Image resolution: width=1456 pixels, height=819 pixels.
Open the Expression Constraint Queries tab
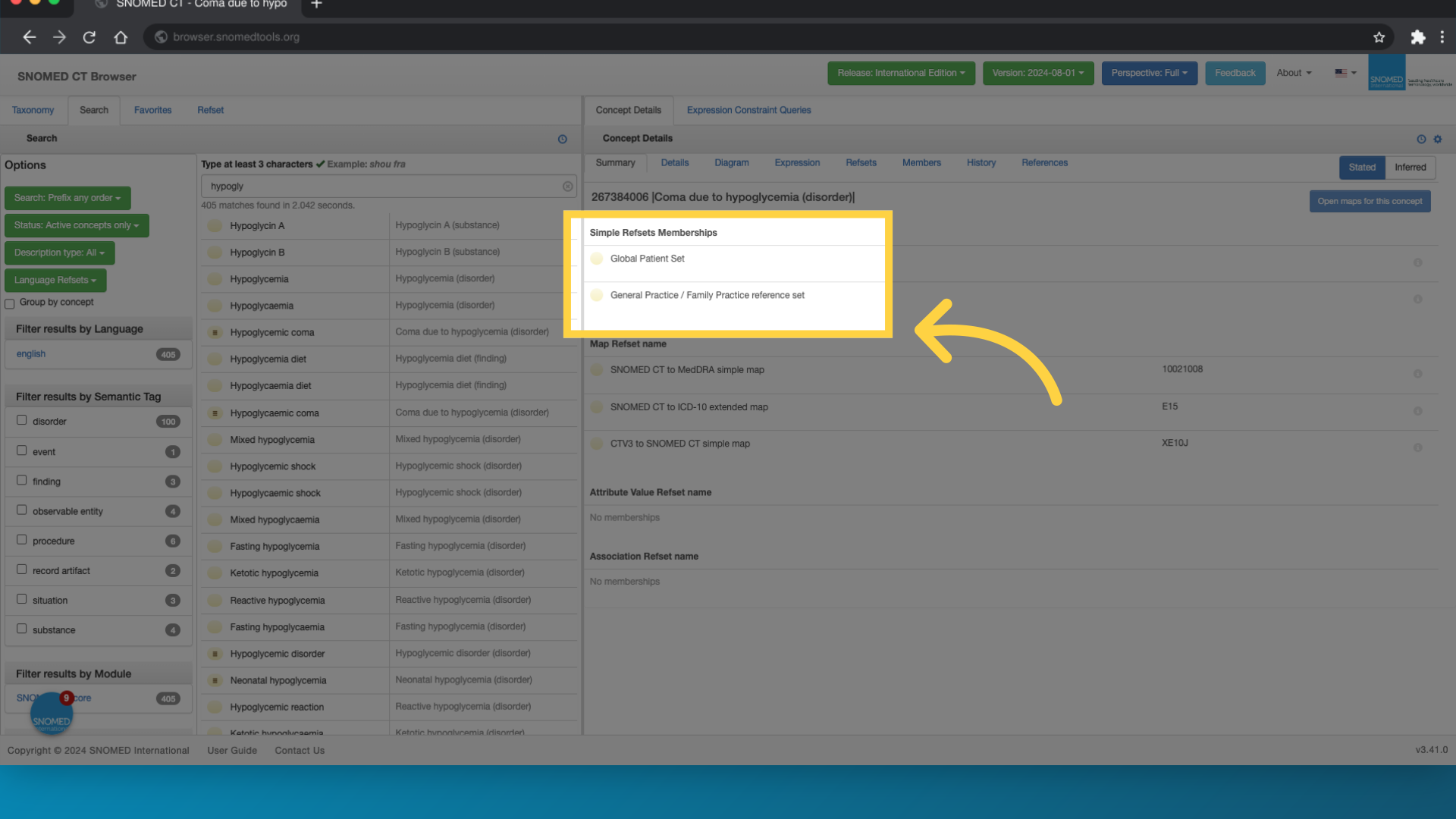point(748,110)
